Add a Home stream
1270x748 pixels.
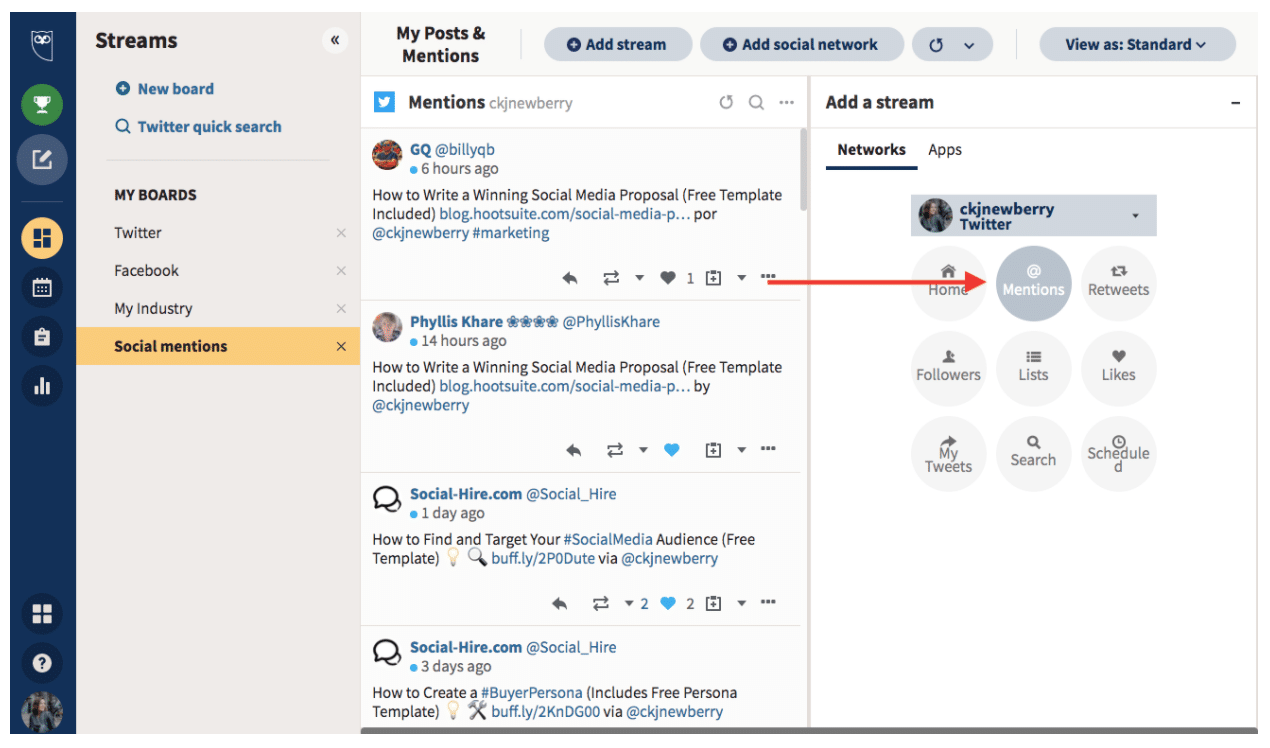(948, 284)
